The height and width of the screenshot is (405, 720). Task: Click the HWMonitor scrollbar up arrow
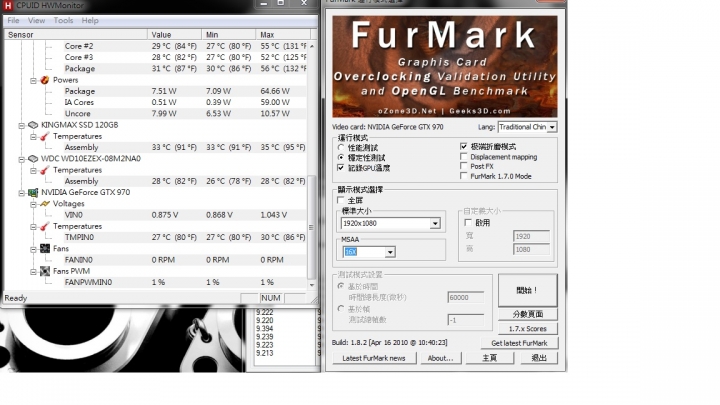pos(312,46)
